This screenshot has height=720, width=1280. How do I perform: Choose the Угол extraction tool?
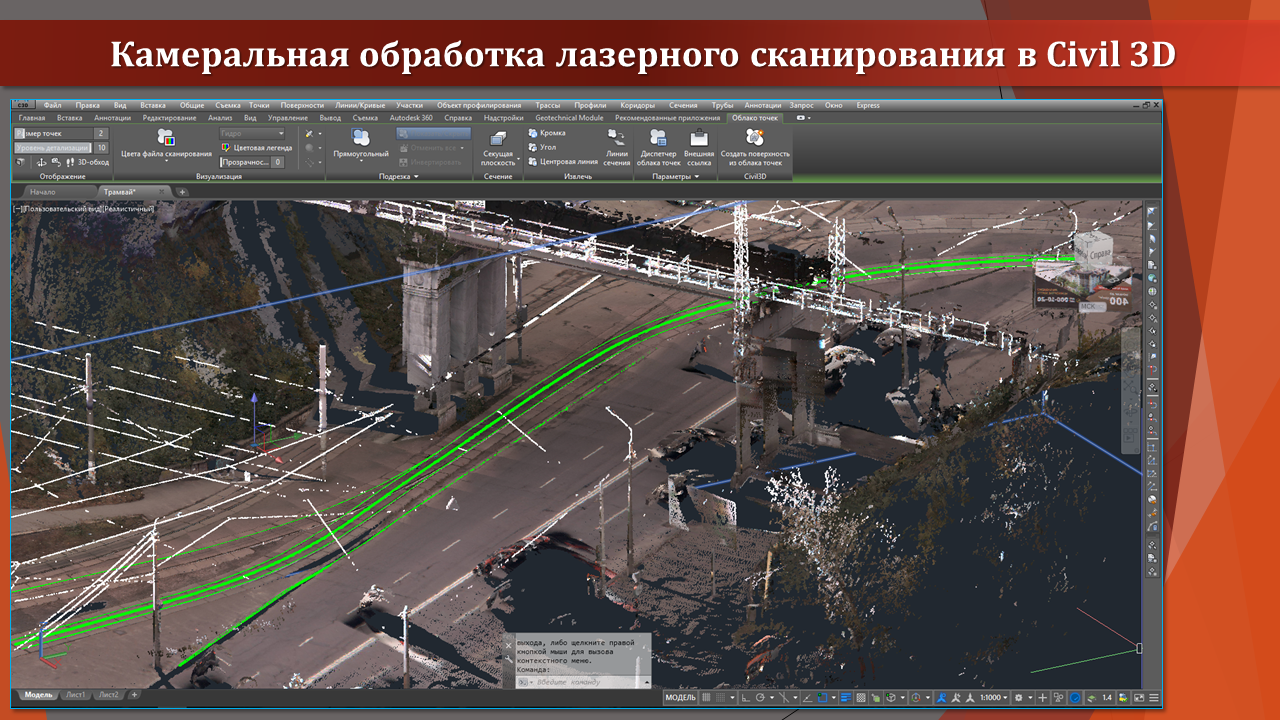click(x=541, y=147)
